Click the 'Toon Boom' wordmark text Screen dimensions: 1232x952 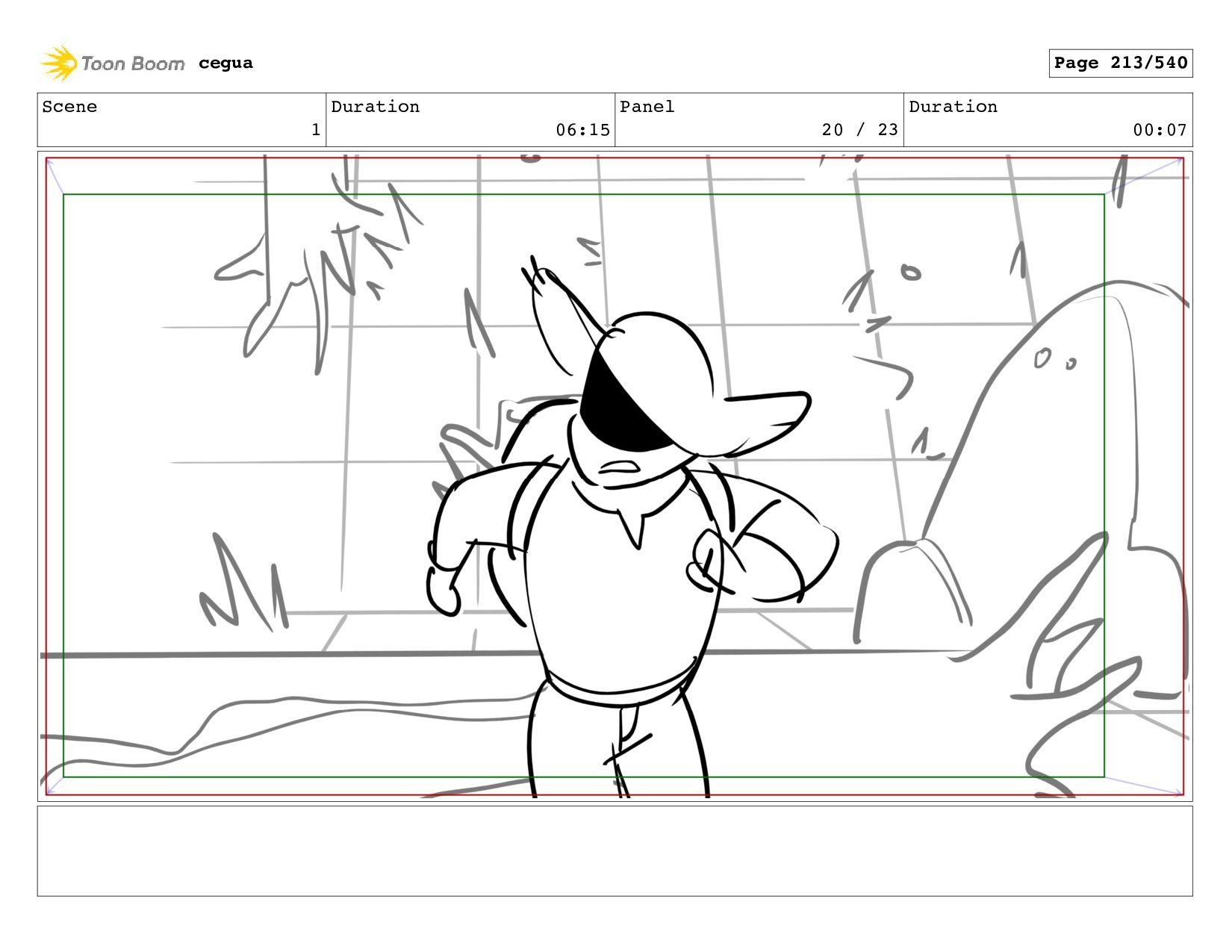coord(133,64)
